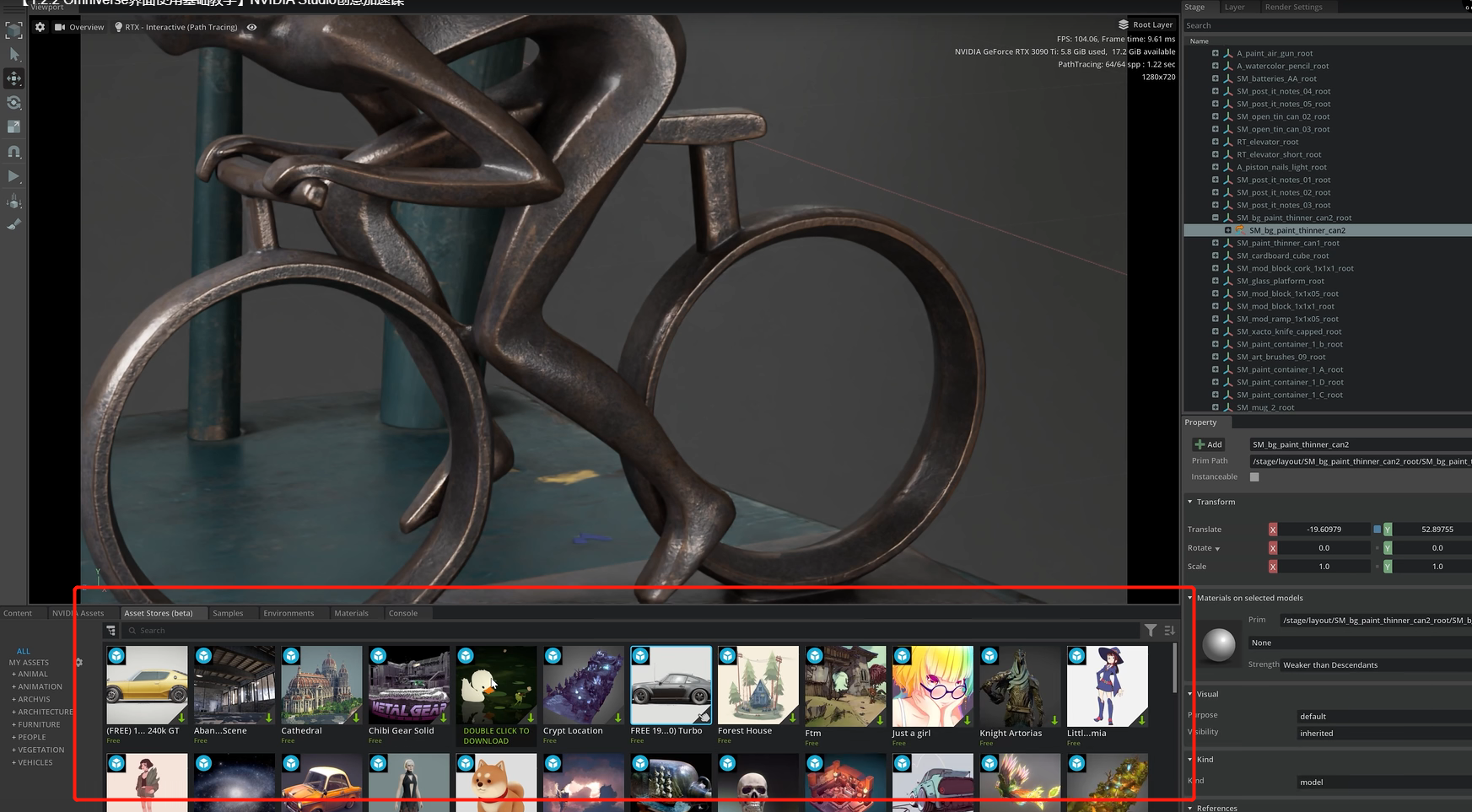
Task: Click the asset sort order icon
Action: pos(1169,631)
